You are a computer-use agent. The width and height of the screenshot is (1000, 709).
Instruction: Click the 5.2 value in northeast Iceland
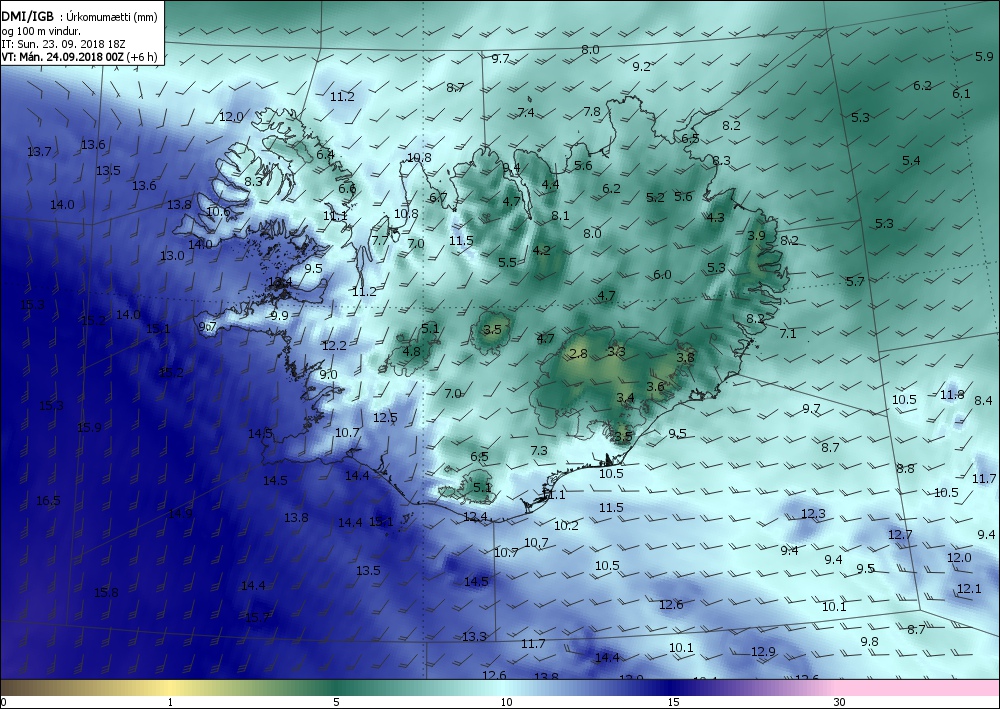[655, 198]
